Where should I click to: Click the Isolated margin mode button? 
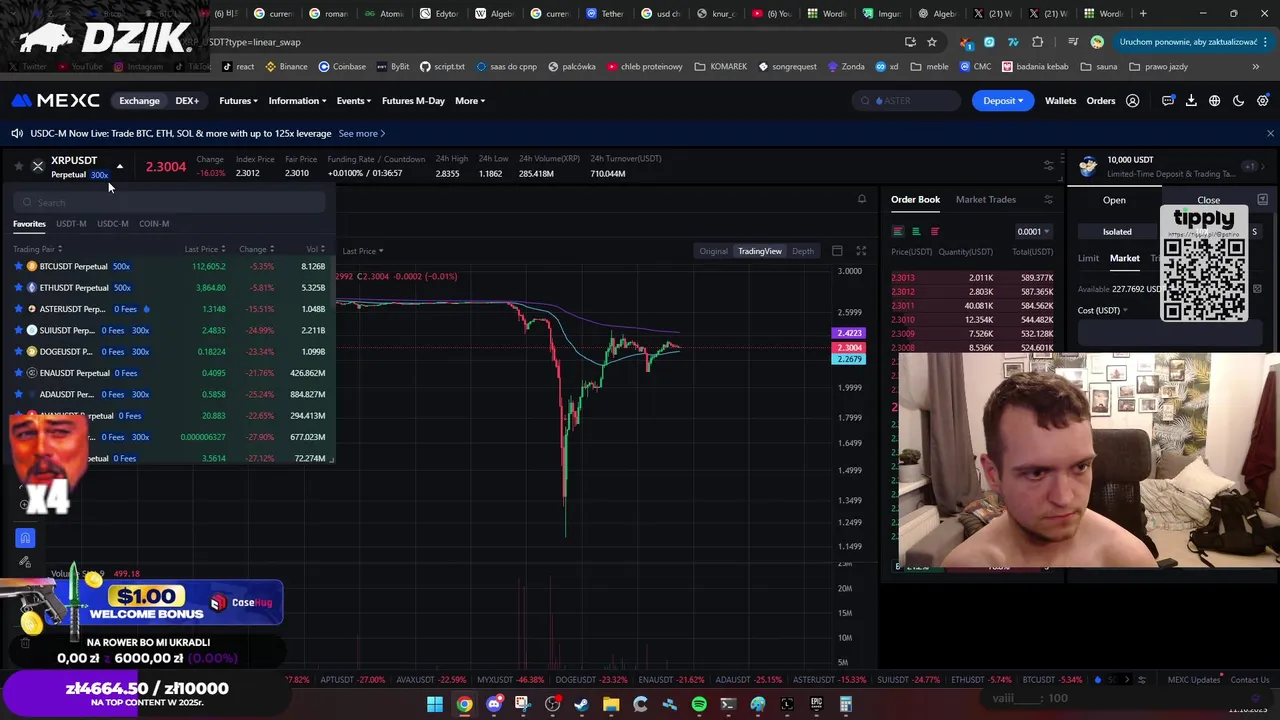(1117, 232)
